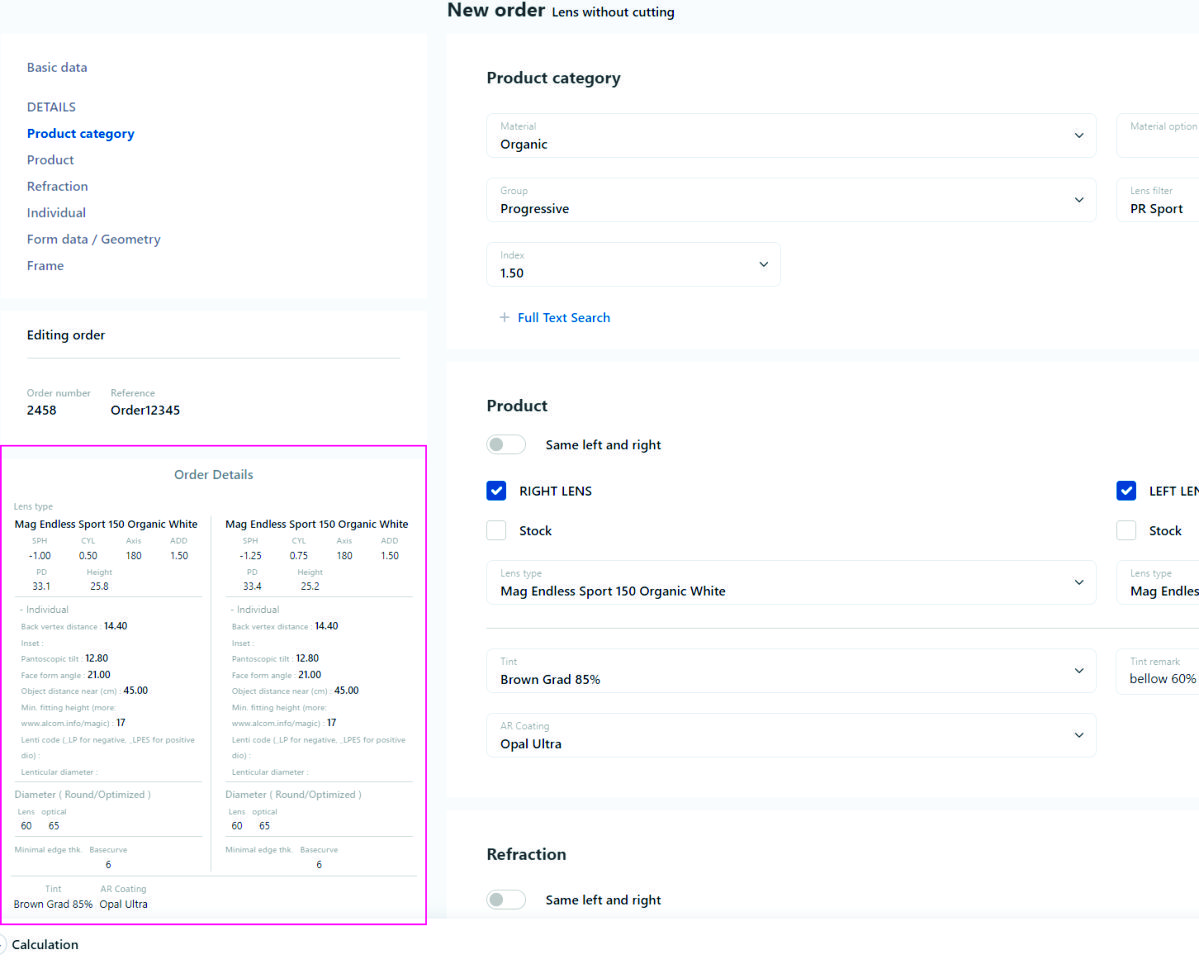Screen dimensions: 1199x964
Task: Enable 'Same left and right' under Refraction
Action: (x=506, y=900)
